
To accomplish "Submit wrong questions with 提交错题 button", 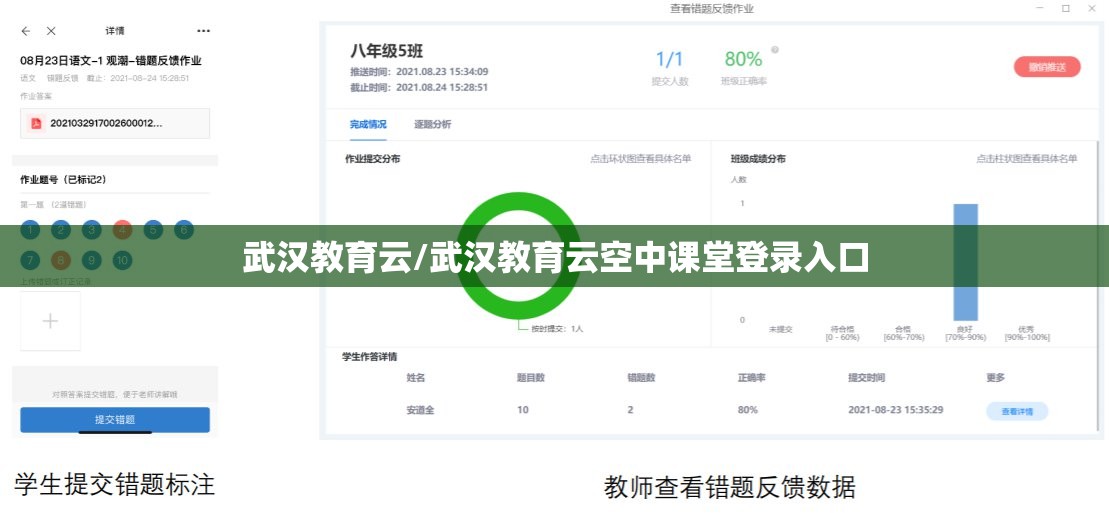I will coord(115,420).
